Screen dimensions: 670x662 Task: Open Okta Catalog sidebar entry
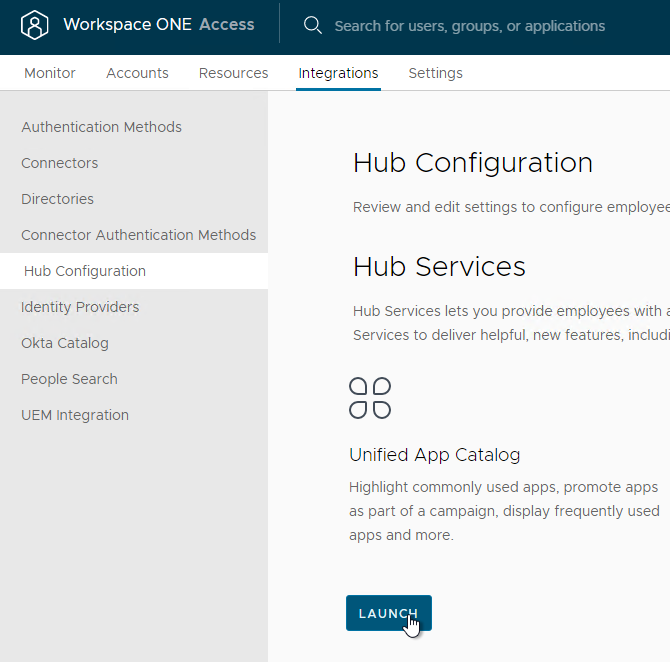(65, 343)
